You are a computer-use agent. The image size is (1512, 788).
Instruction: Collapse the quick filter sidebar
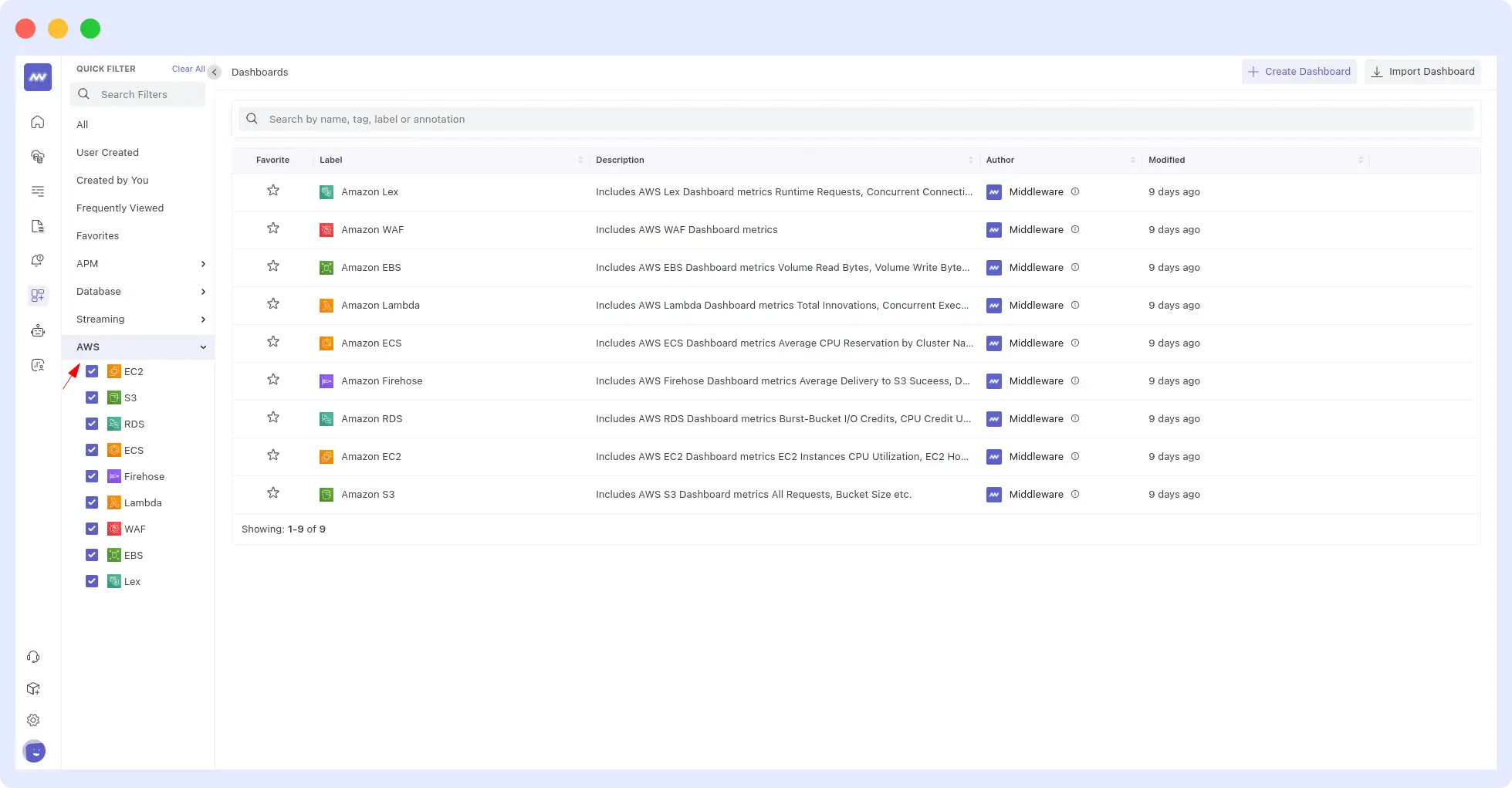click(215, 72)
